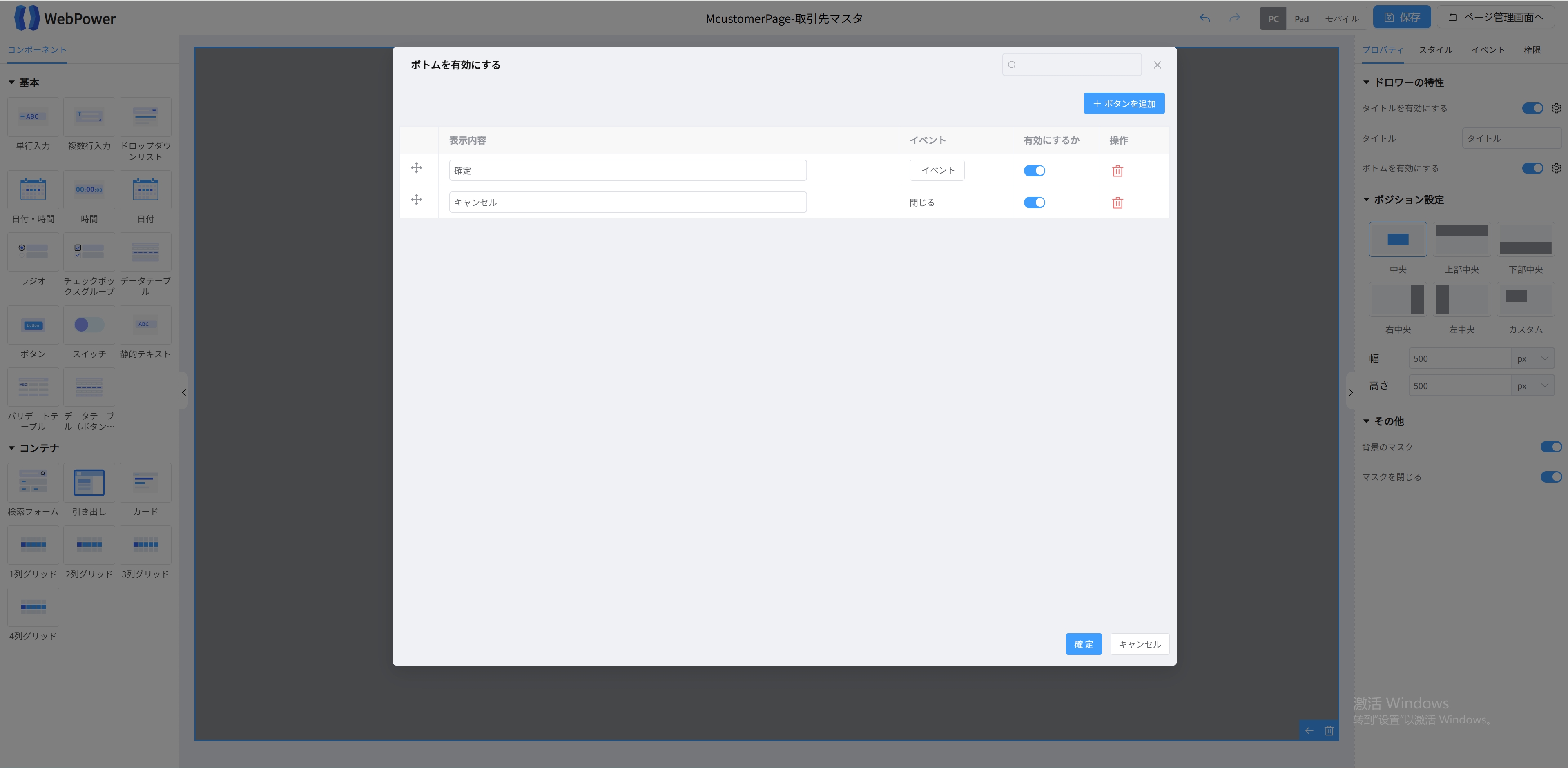
Task: Click イベント button in 確定 row
Action: click(937, 170)
